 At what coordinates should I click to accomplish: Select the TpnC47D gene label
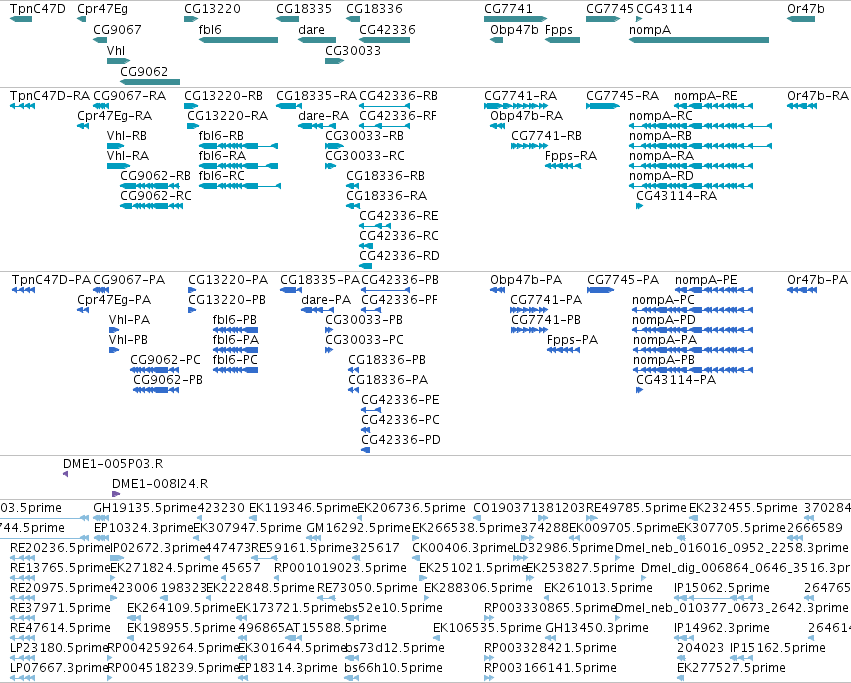[x=37, y=9]
